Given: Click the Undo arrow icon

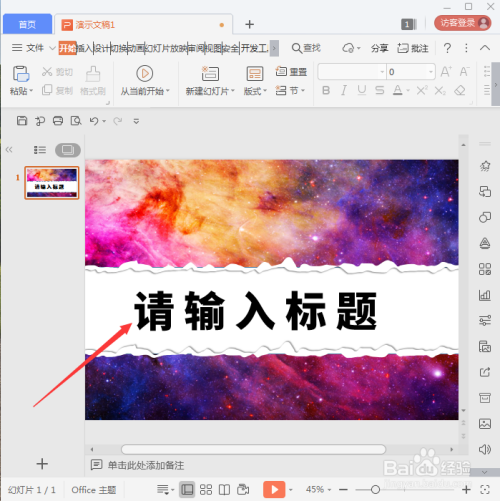Looking at the screenshot, I should pos(94,121).
